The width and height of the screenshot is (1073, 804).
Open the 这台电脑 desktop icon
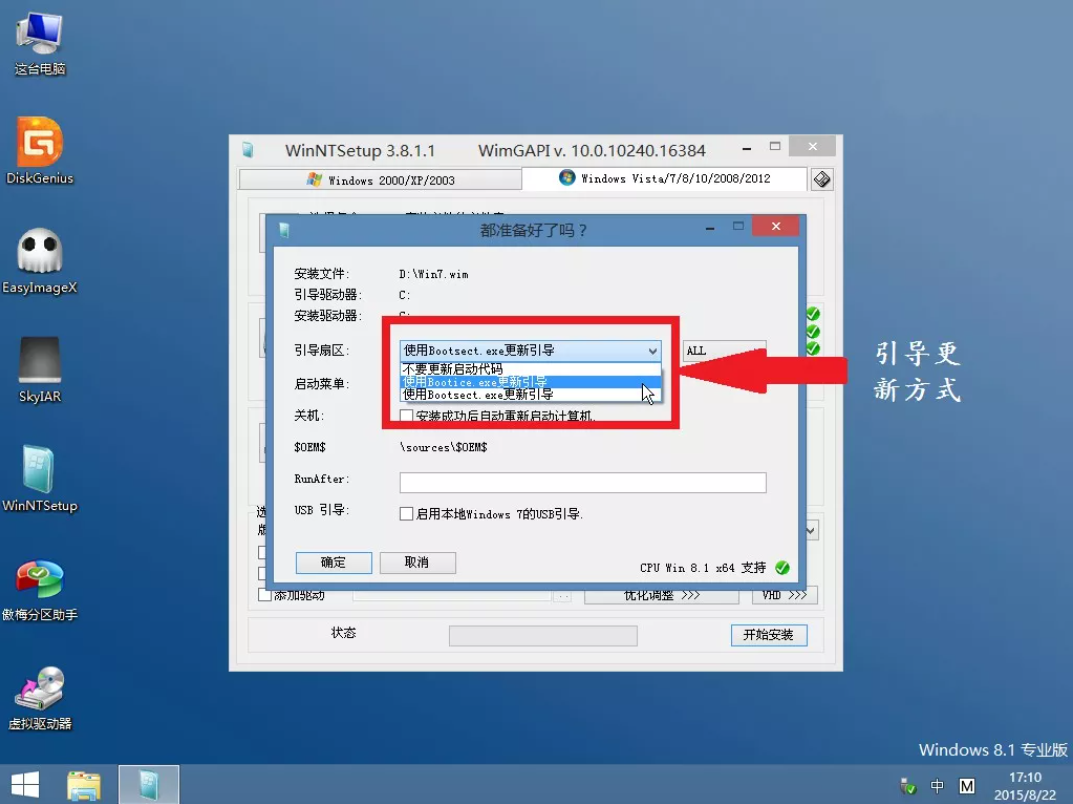(40, 44)
